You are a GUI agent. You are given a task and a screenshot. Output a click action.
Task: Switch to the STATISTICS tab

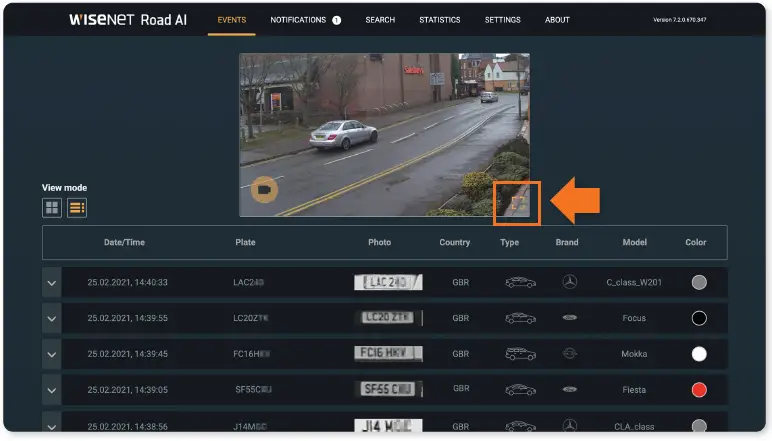[x=440, y=20]
